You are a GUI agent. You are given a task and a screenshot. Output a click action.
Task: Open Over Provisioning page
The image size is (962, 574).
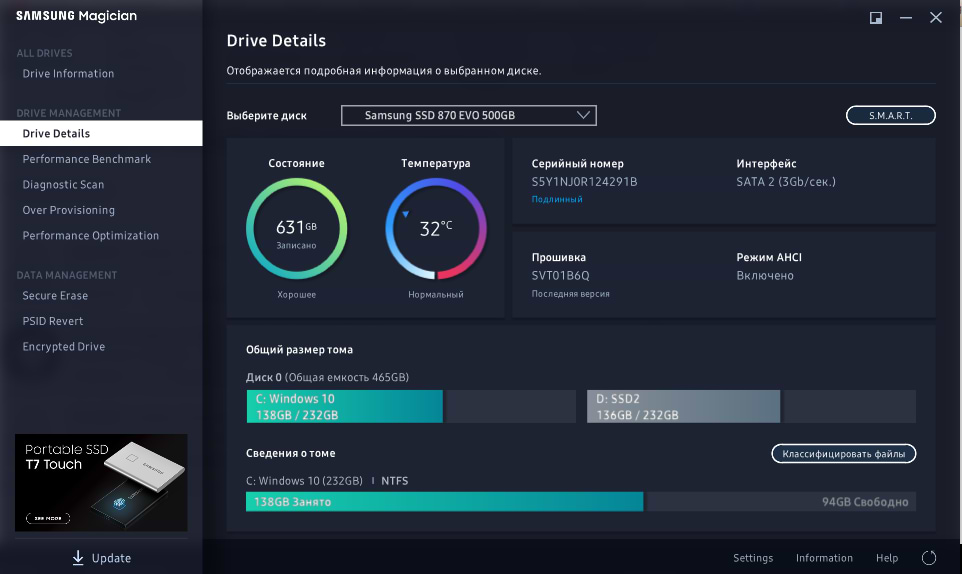click(x=69, y=210)
